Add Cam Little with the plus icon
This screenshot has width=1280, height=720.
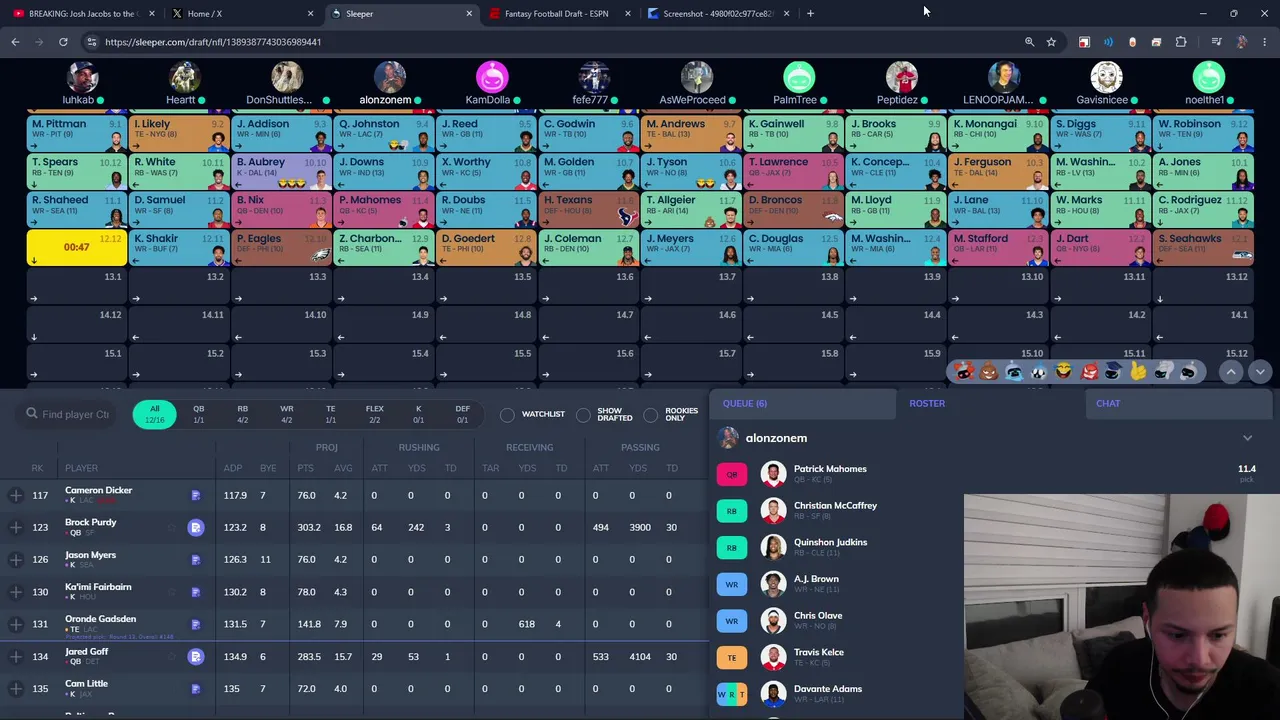point(16,689)
